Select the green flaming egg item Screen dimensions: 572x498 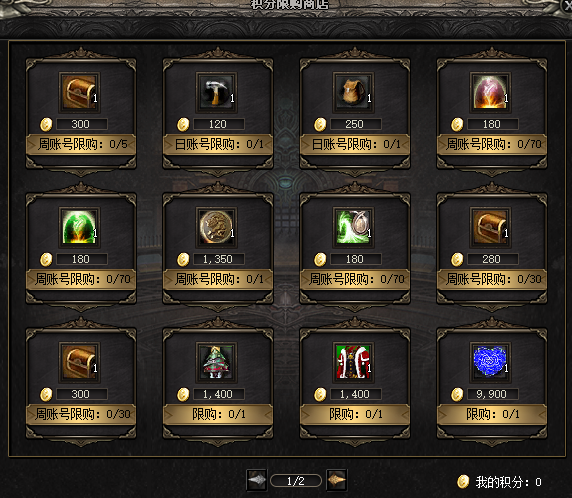coord(80,227)
